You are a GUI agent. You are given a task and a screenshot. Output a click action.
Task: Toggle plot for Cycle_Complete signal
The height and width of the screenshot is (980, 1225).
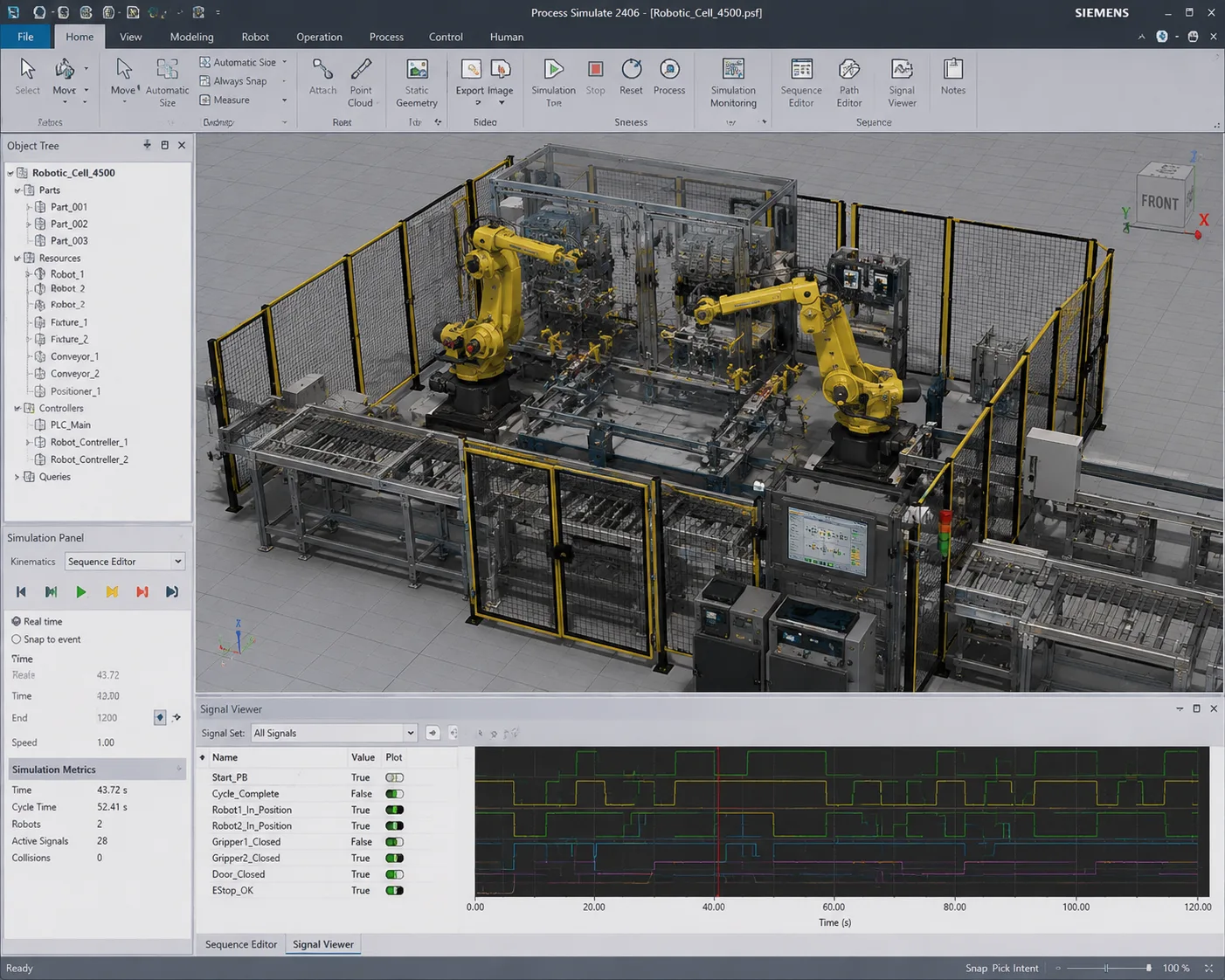(x=394, y=794)
